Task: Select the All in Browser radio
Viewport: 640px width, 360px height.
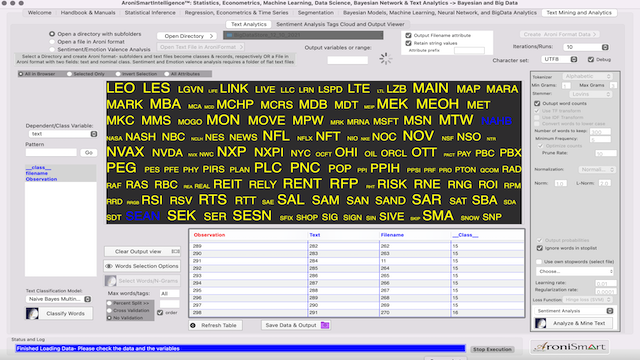Action: pyautogui.click(x=21, y=74)
